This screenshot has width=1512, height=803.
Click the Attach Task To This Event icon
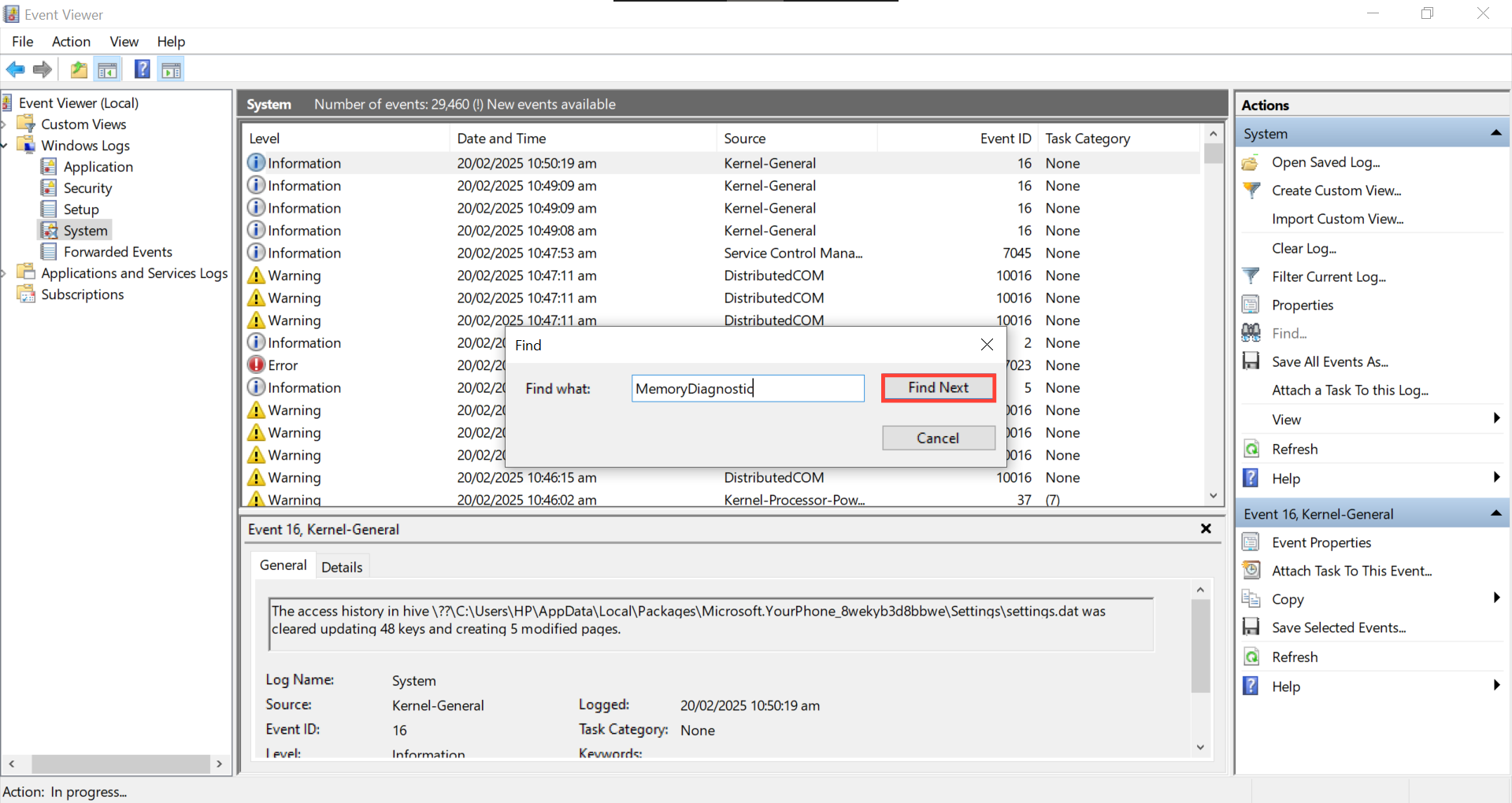(1251, 570)
